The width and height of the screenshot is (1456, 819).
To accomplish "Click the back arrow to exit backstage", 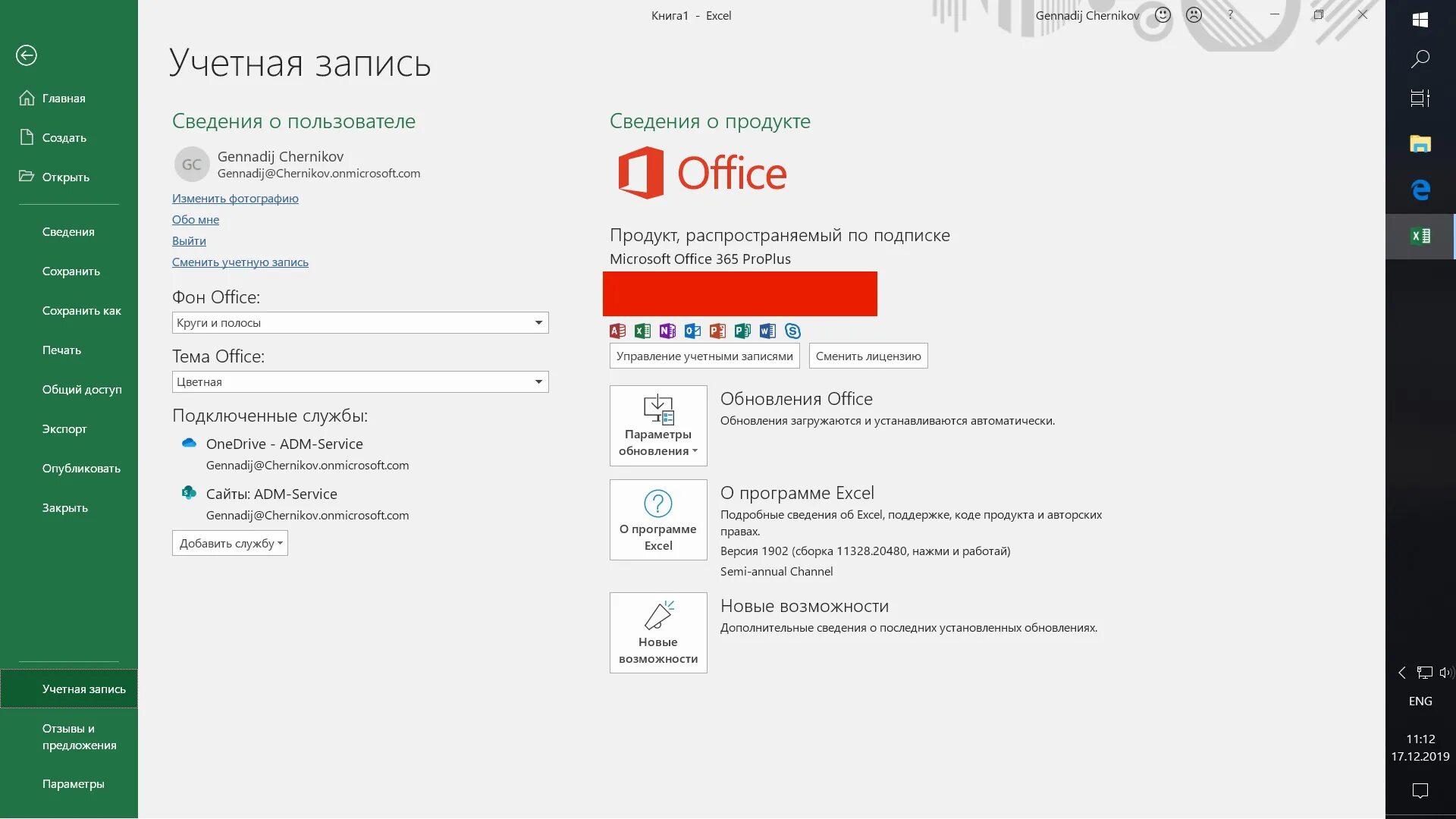I will tap(27, 55).
